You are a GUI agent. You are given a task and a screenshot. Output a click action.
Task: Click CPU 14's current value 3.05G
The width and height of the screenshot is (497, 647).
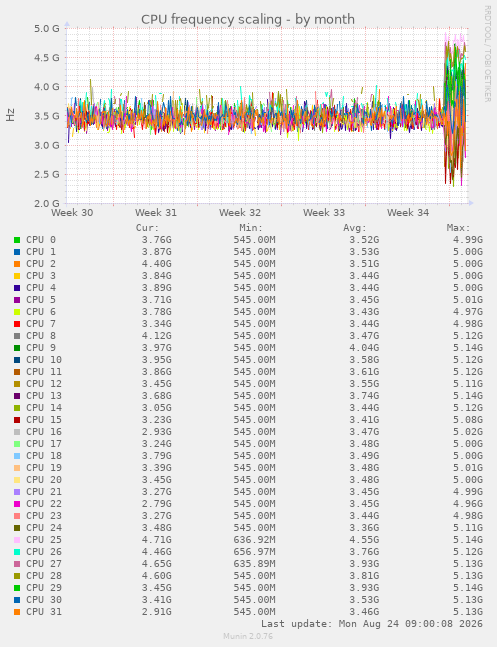point(156,408)
